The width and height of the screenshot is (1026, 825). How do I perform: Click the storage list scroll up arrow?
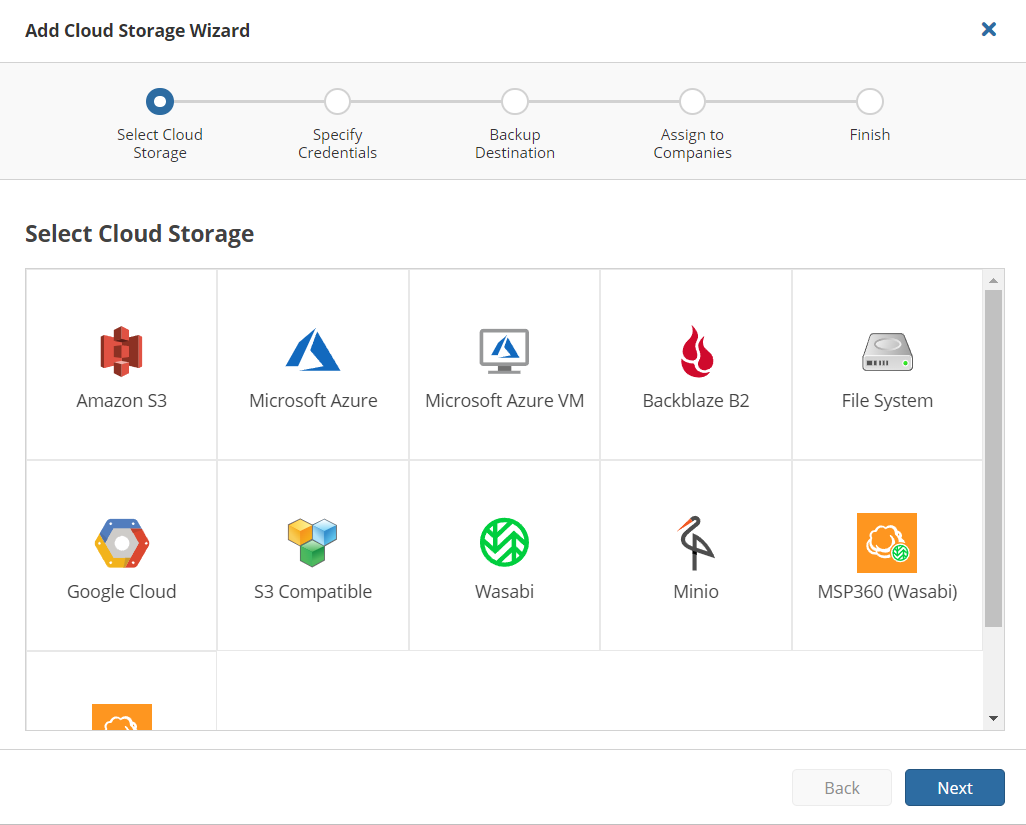tap(993, 281)
